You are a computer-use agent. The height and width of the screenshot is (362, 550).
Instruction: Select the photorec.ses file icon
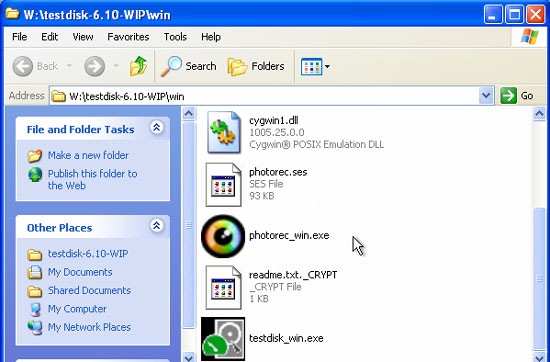click(223, 185)
